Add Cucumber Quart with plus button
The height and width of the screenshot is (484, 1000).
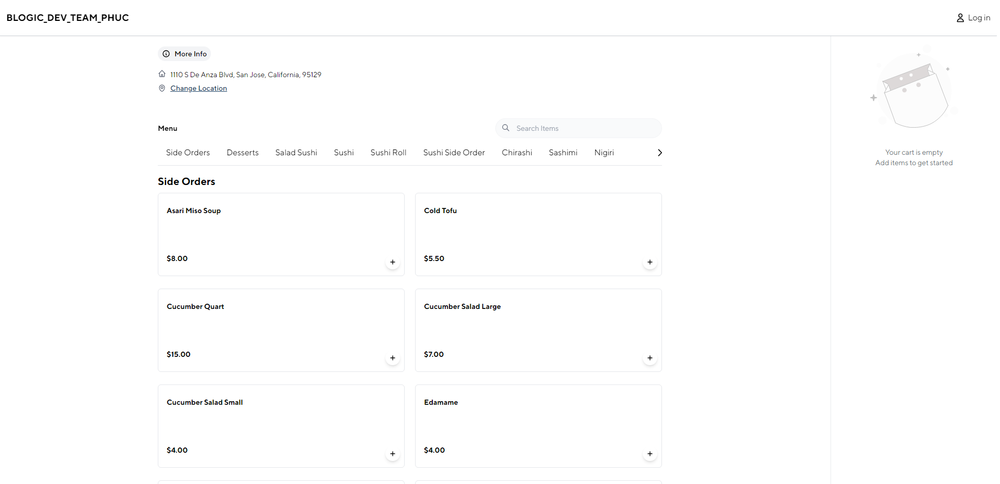392,358
